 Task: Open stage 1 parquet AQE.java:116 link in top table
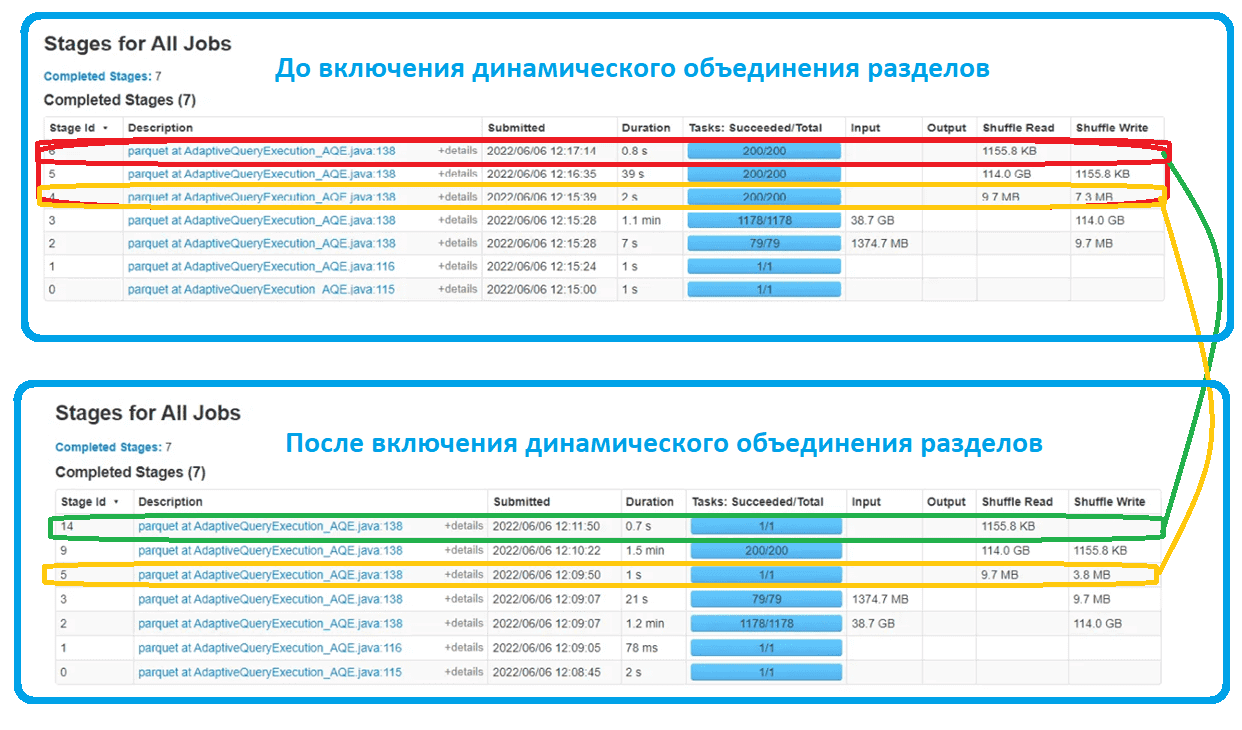click(x=261, y=266)
